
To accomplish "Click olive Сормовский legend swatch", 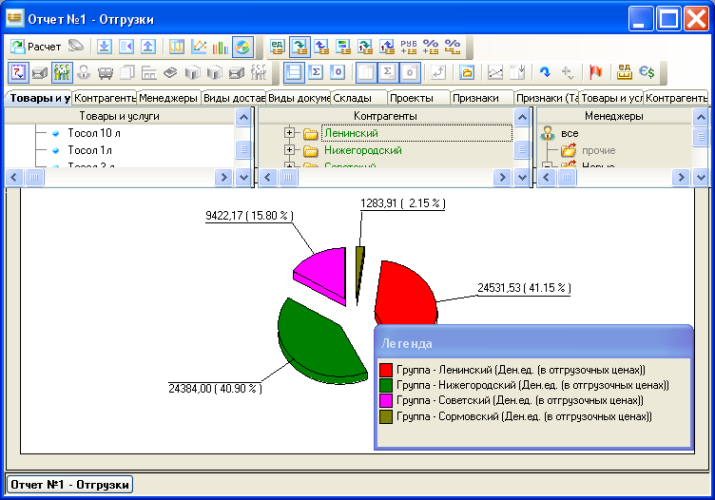I will coord(386,417).
